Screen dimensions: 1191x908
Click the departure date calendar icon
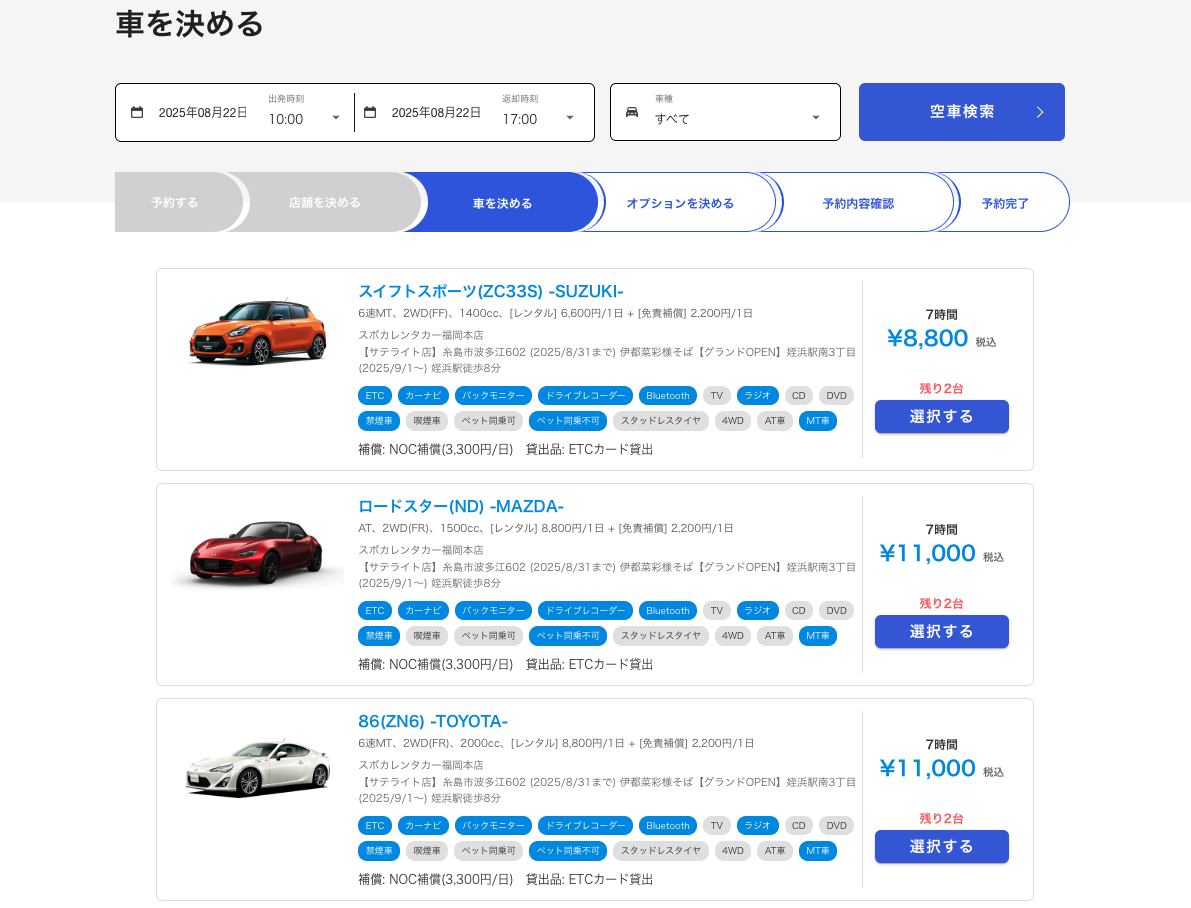pyautogui.click(x=137, y=113)
